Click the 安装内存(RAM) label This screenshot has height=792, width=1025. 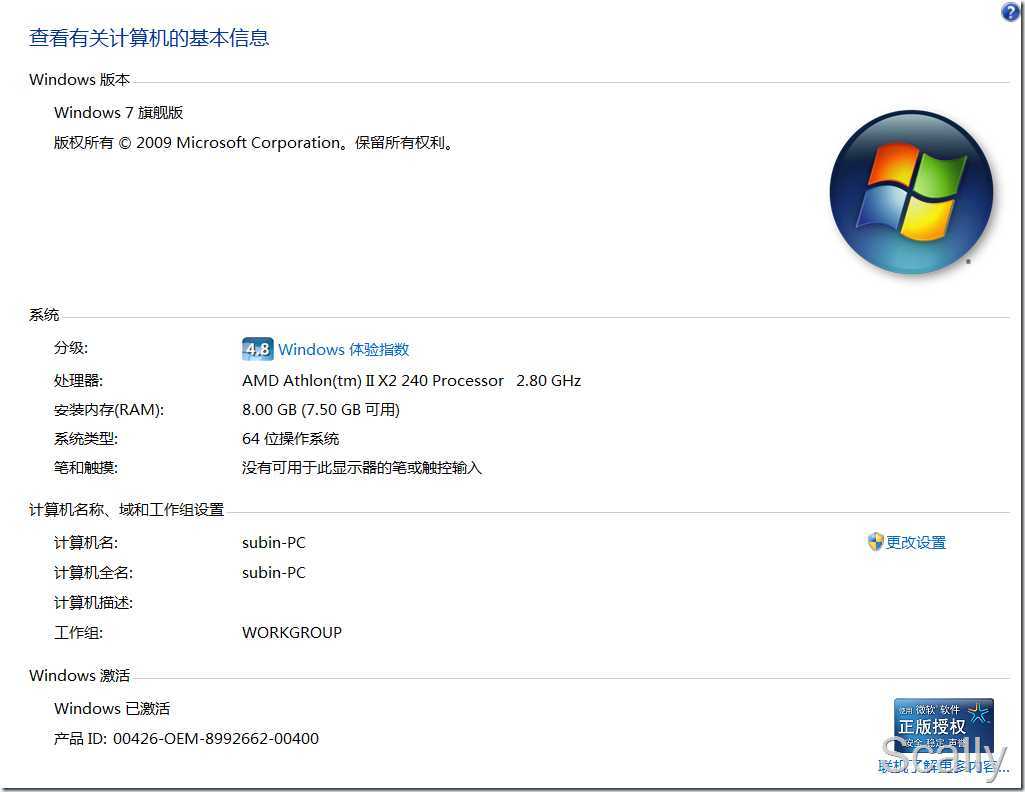click(109, 410)
